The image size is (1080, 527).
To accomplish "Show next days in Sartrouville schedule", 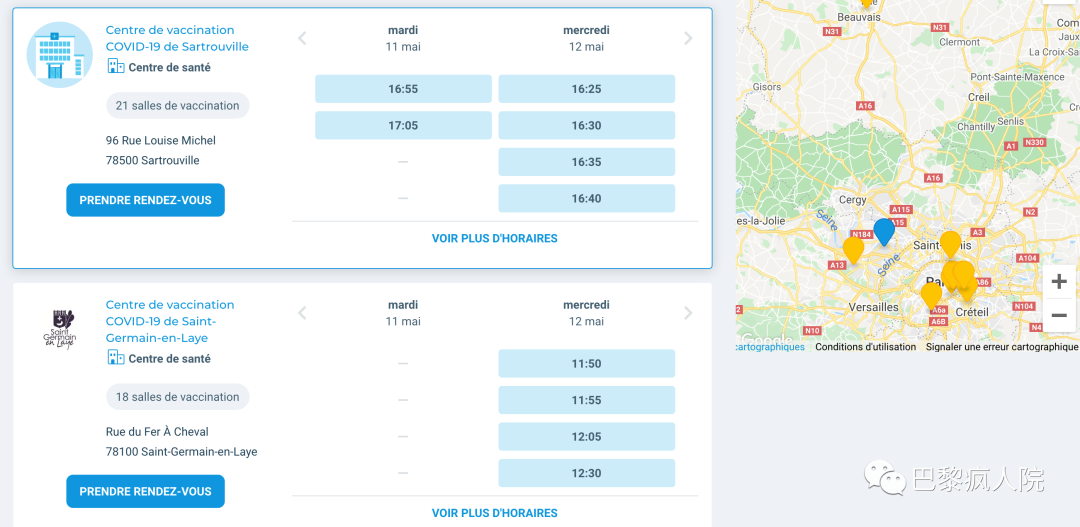I will (x=688, y=39).
